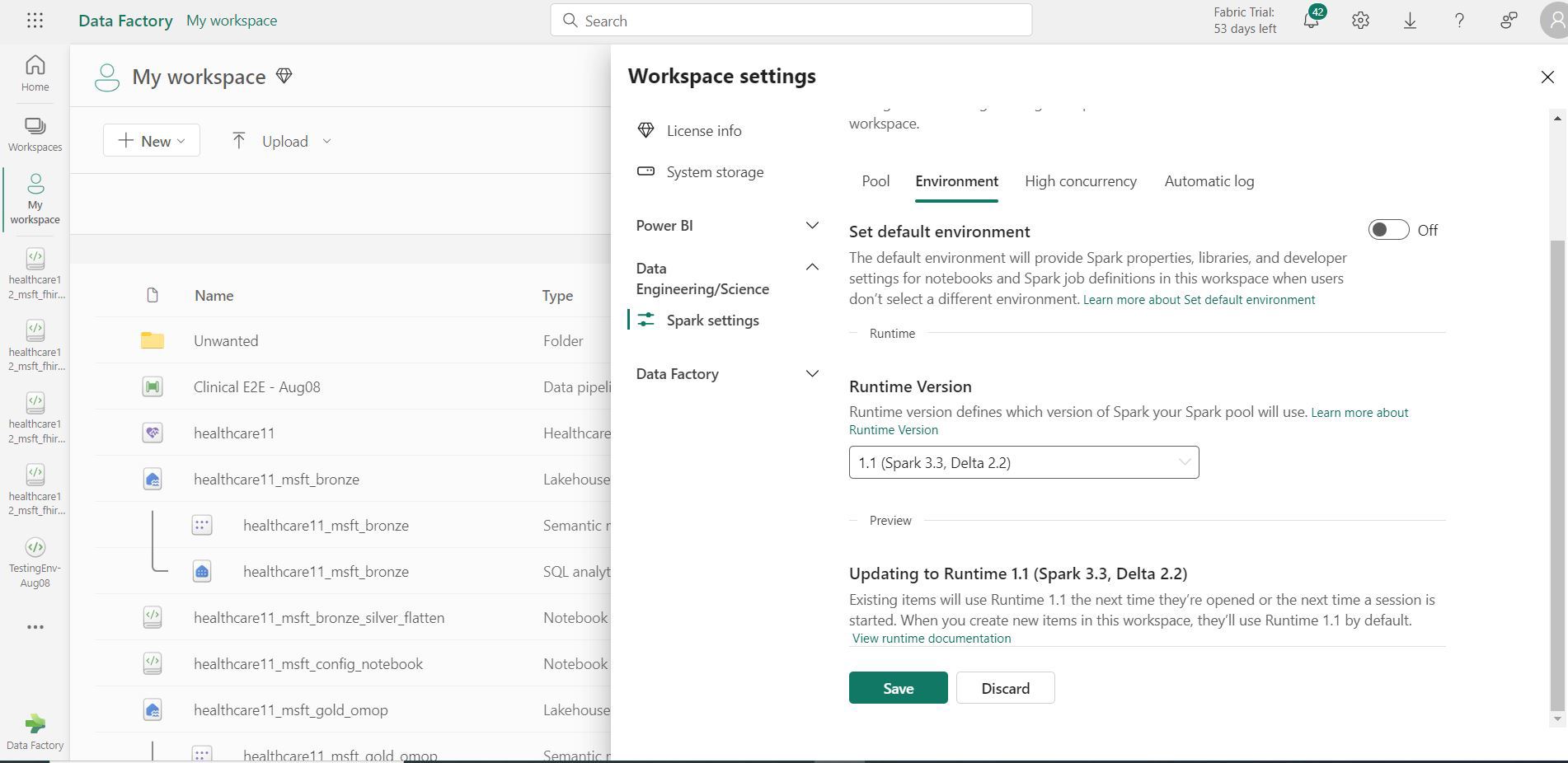
Task: Sort list by Type column header
Action: [557, 295]
